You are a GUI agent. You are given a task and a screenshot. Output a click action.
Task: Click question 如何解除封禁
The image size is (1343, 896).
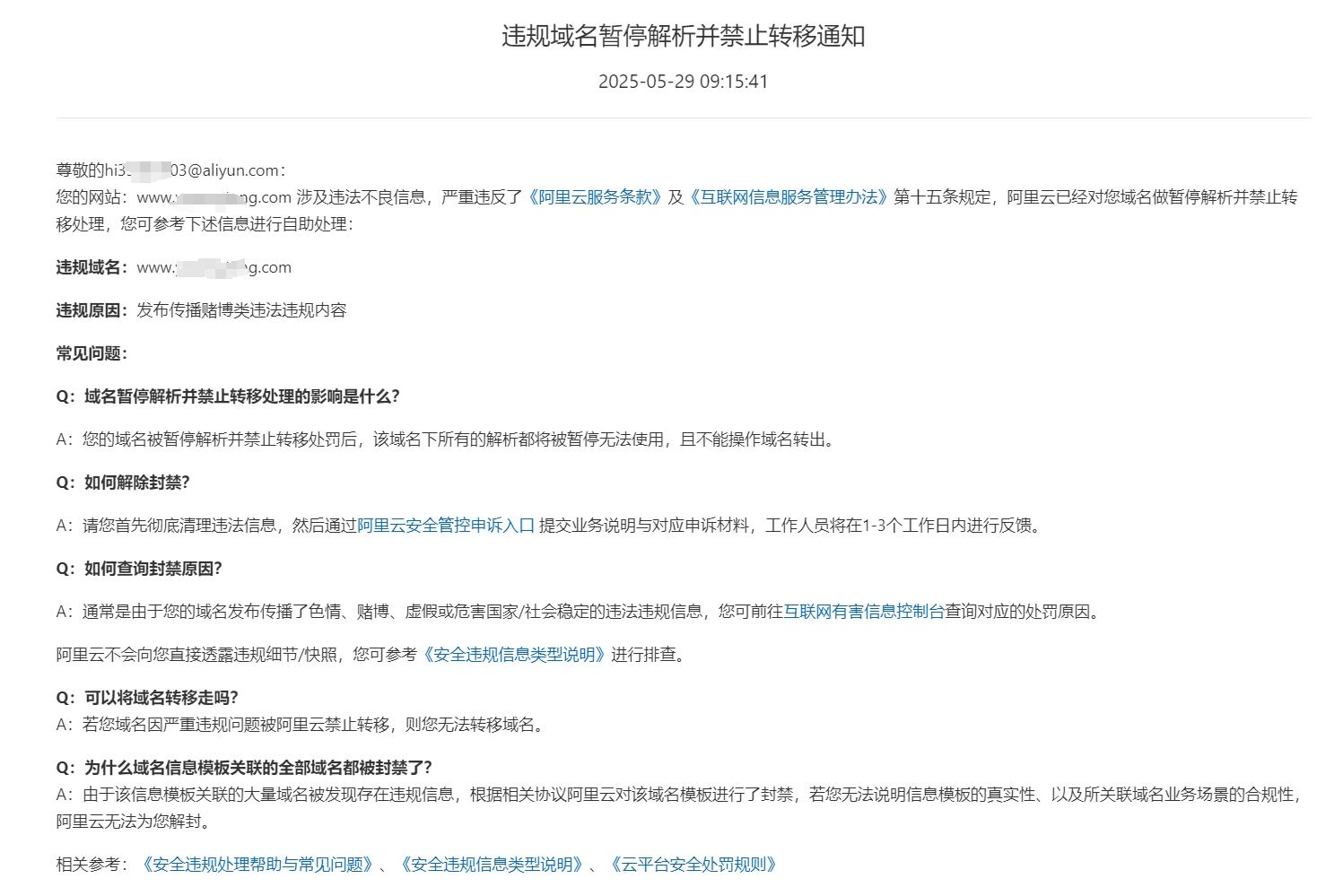click(x=123, y=483)
